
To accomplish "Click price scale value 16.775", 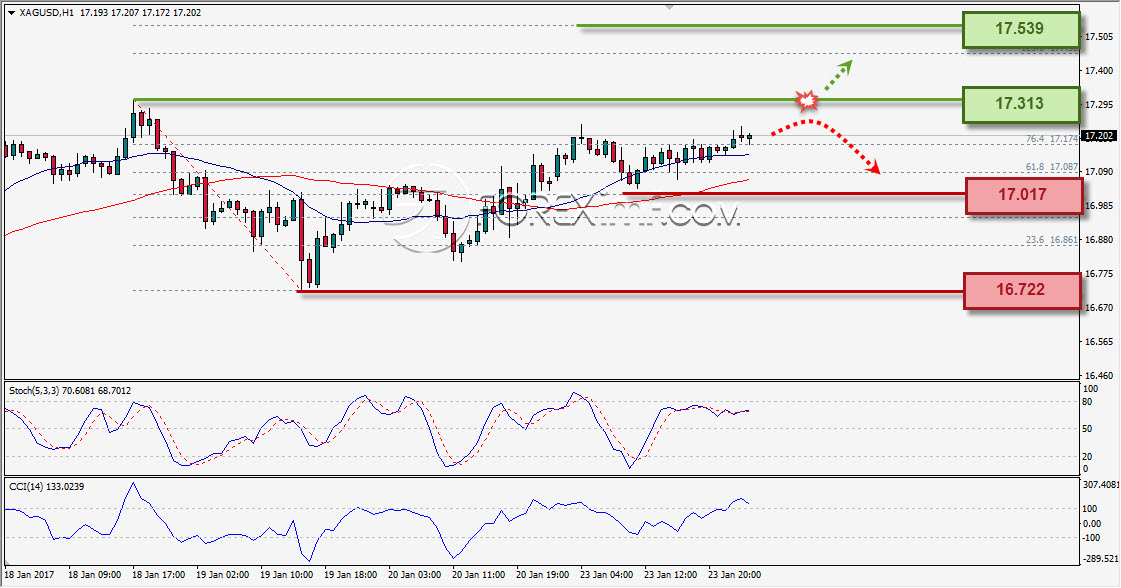I will [1099, 274].
